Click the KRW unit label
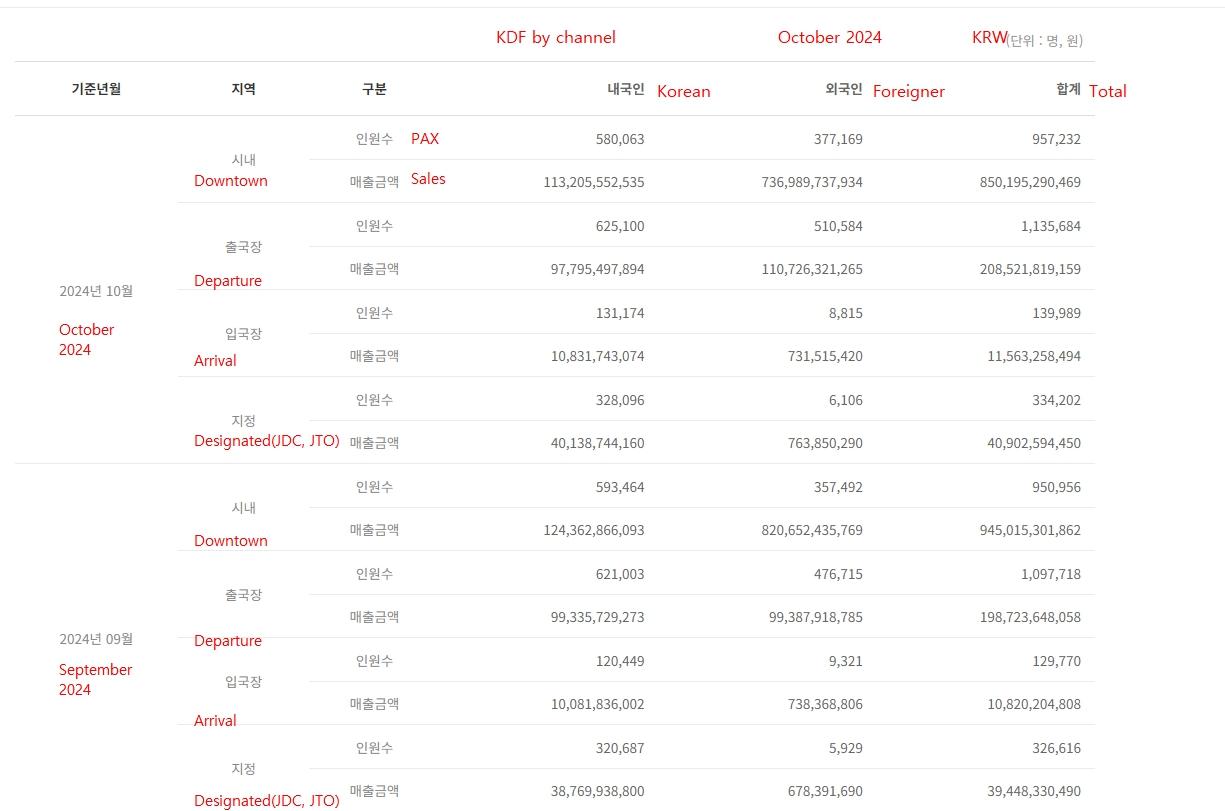The width and height of the screenshot is (1225, 811). 989,38
